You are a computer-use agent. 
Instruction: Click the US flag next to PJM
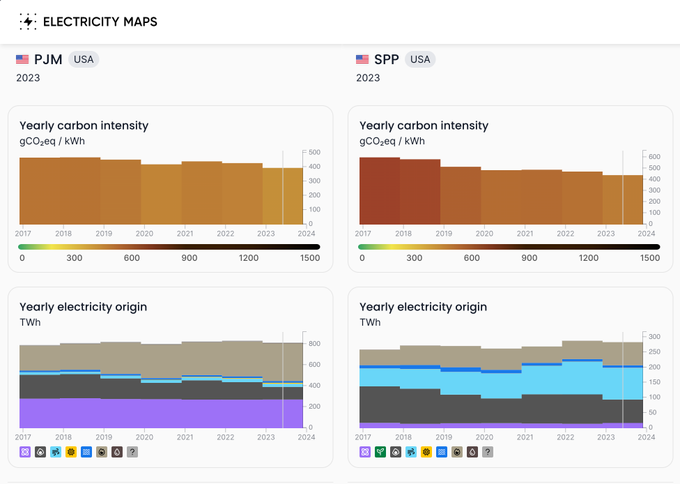tap(22, 59)
